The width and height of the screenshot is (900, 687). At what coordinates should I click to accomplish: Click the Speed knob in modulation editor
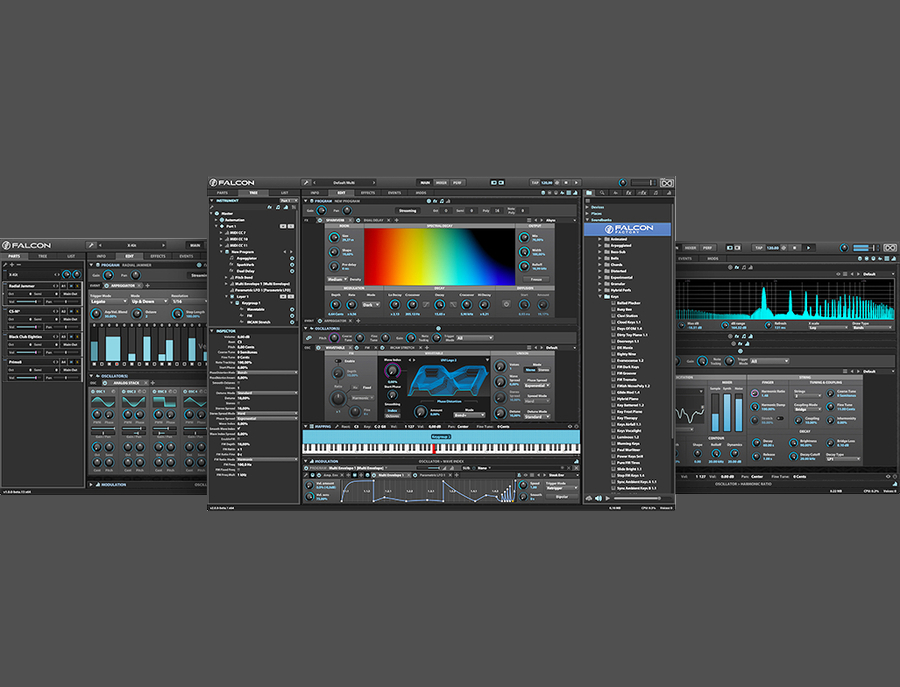[x=523, y=485]
